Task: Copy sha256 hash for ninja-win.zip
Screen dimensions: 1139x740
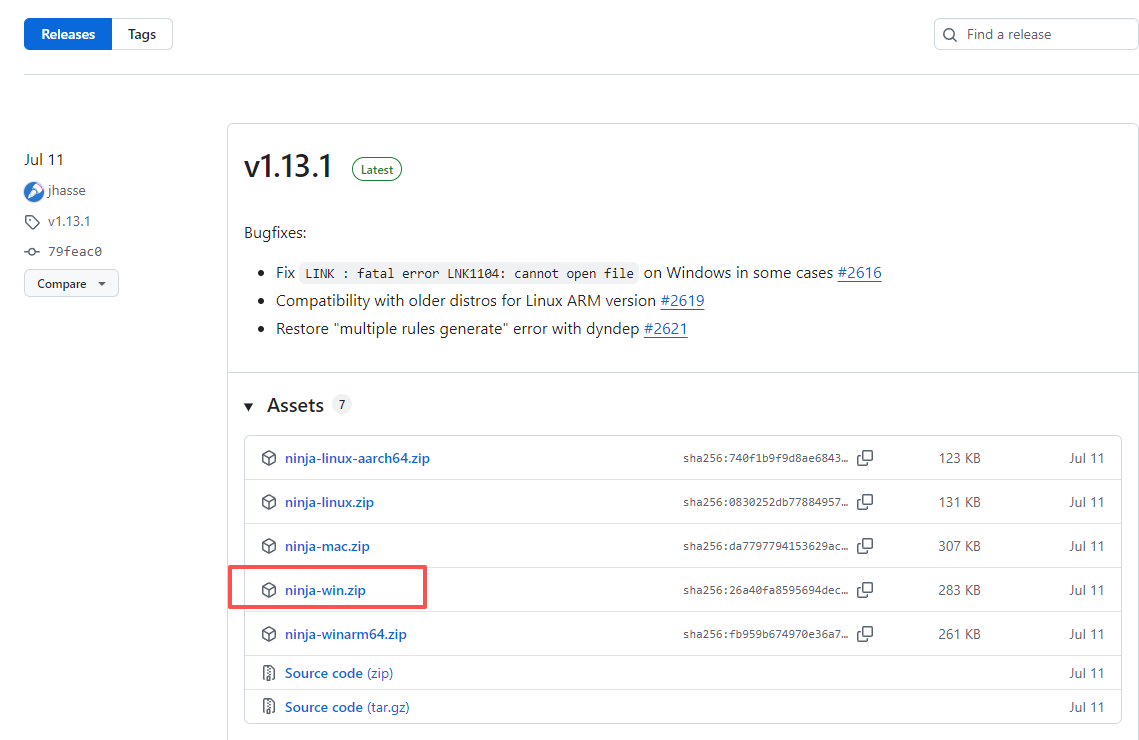Action: coord(864,590)
